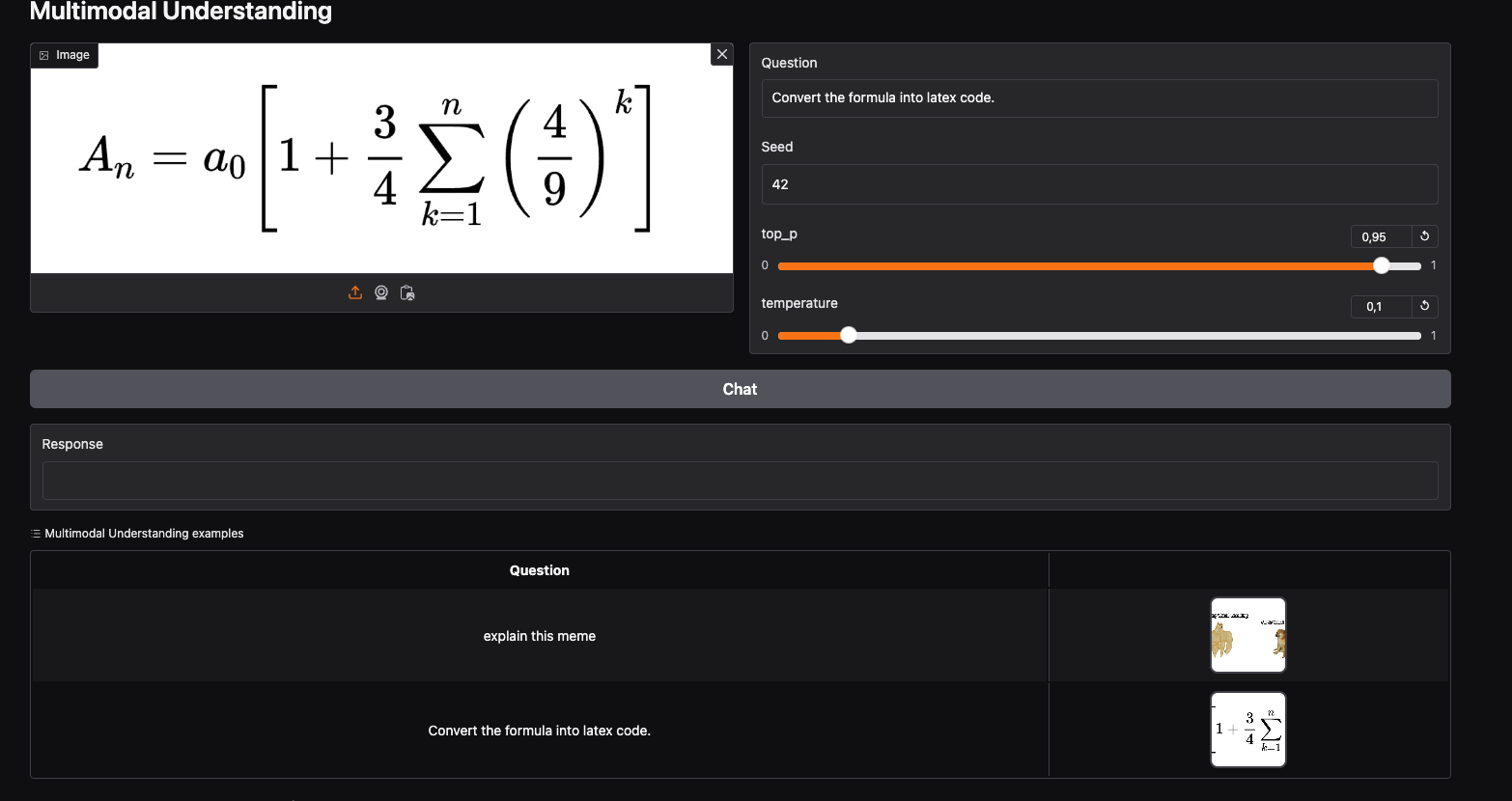This screenshot has width=1512, height=801.
Task: Click the Seed input field
Action: (1099, 184)
